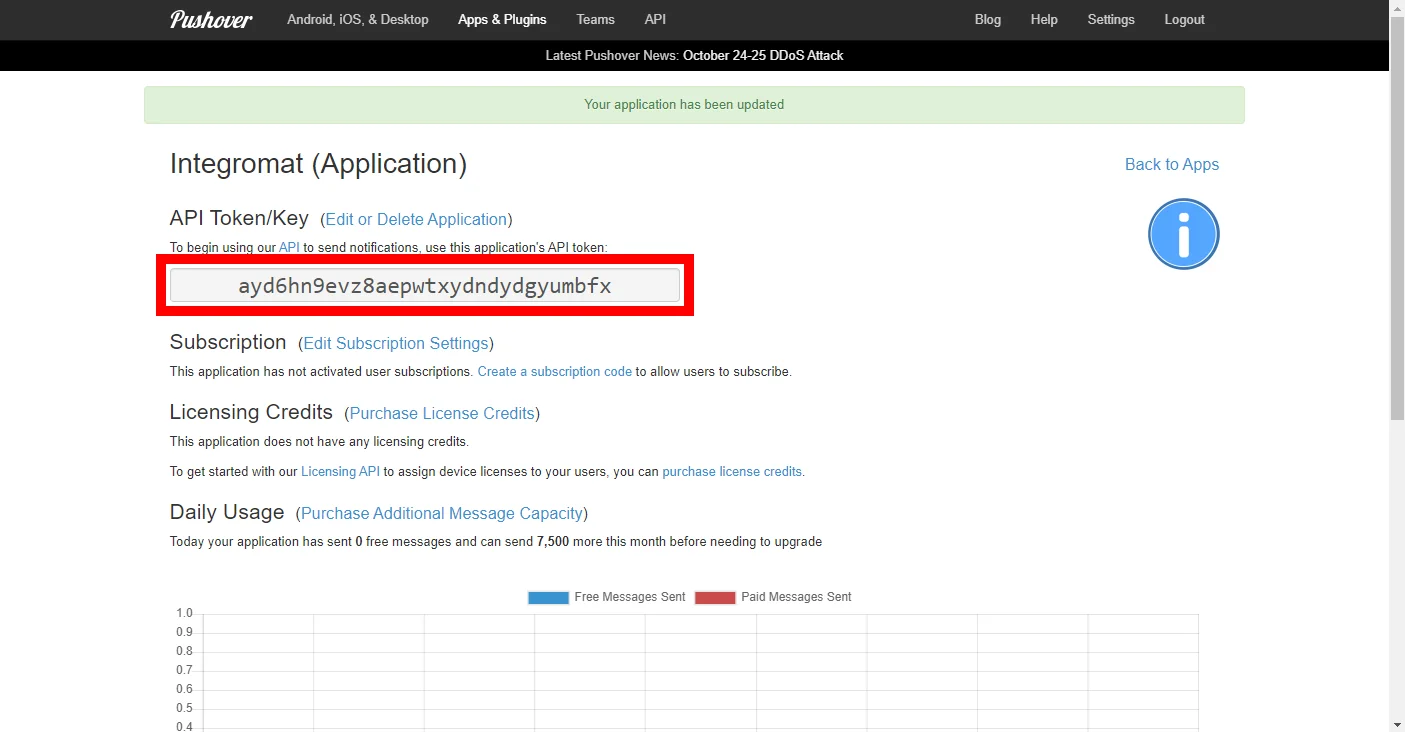Image resolution: width=1405 pixels, height=732 pixels.
Task: Follow the API link in token instructions
Action: tap(289, 247)
